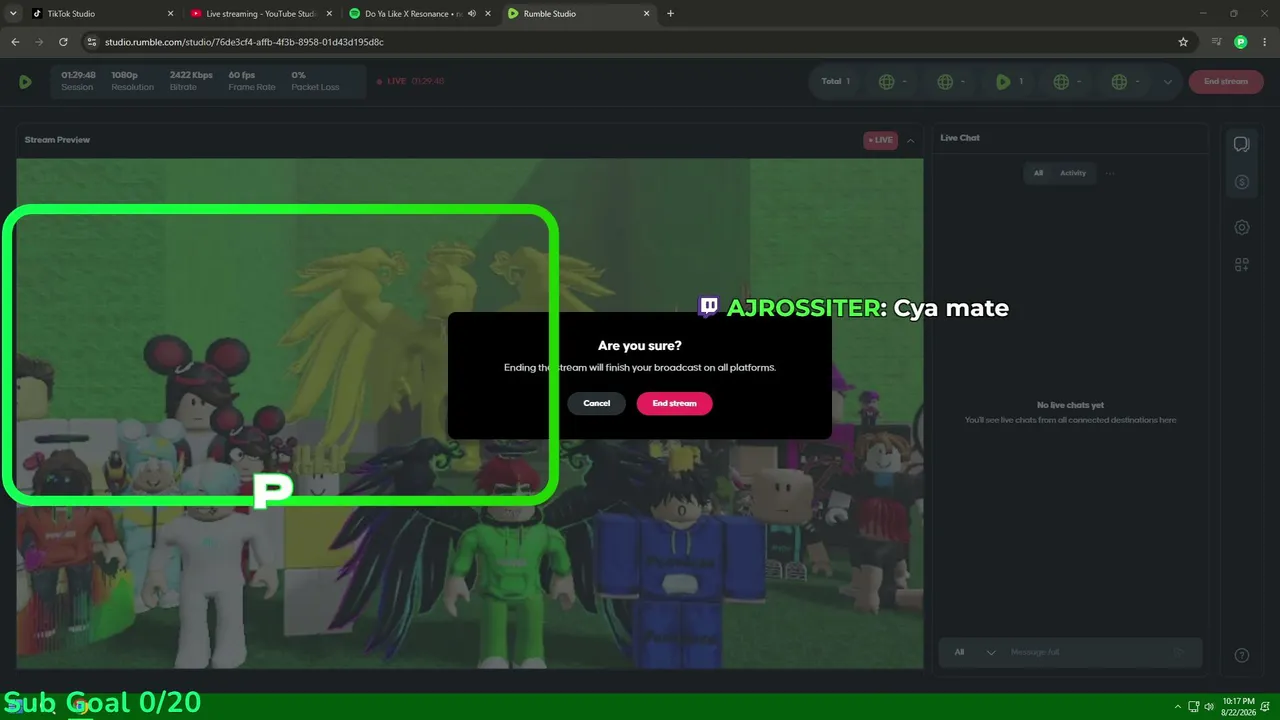This screenshot has width=1280, height=720.
Task: Show hidden system tray icons
Action: 1178,706
